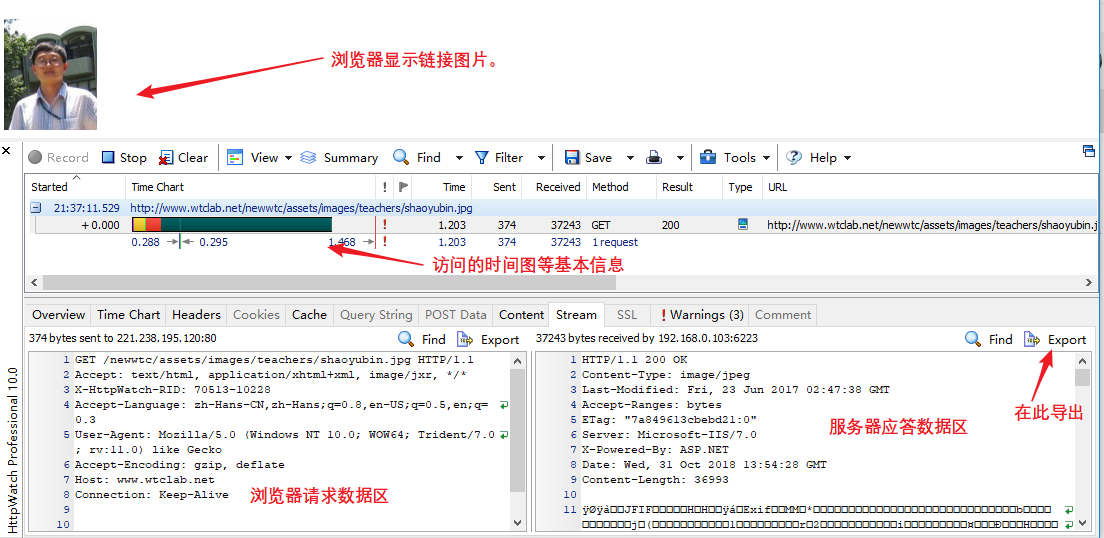The width and height of the screenshot is (1104, 538).
Task: Clear the request log with Clear
Action: (183, 158)
